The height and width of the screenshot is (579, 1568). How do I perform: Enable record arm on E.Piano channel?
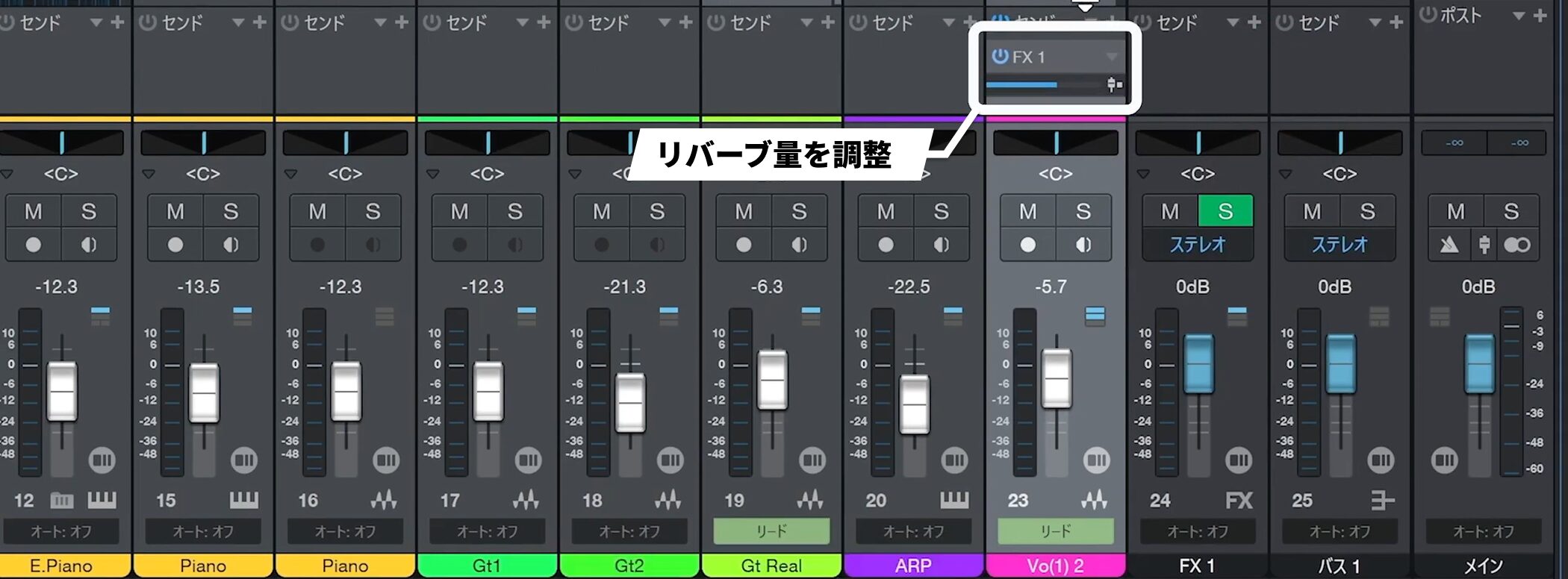coord(33,245)
